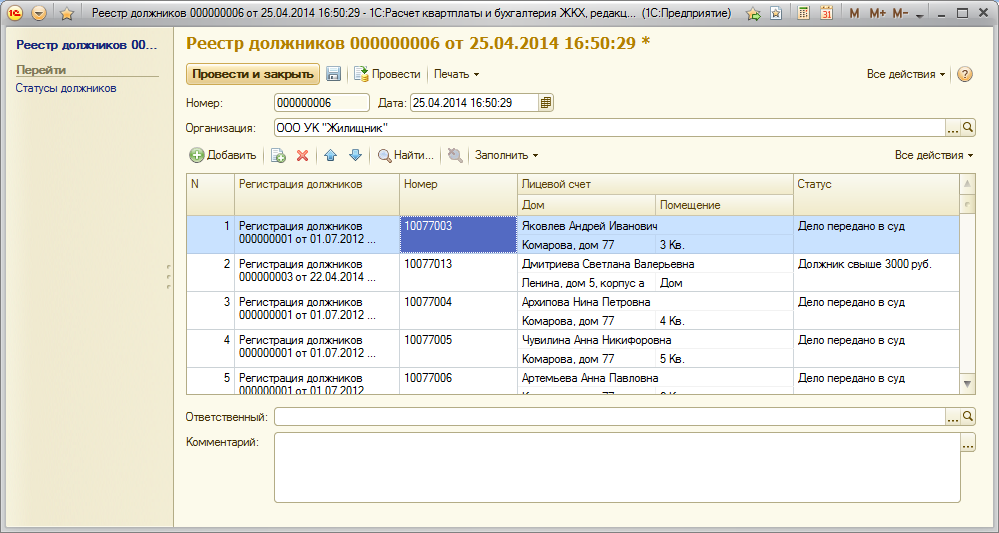This screenshot has height=533, width=999.
Task: Click the left panel splitter grip dots
Action: 168,278
